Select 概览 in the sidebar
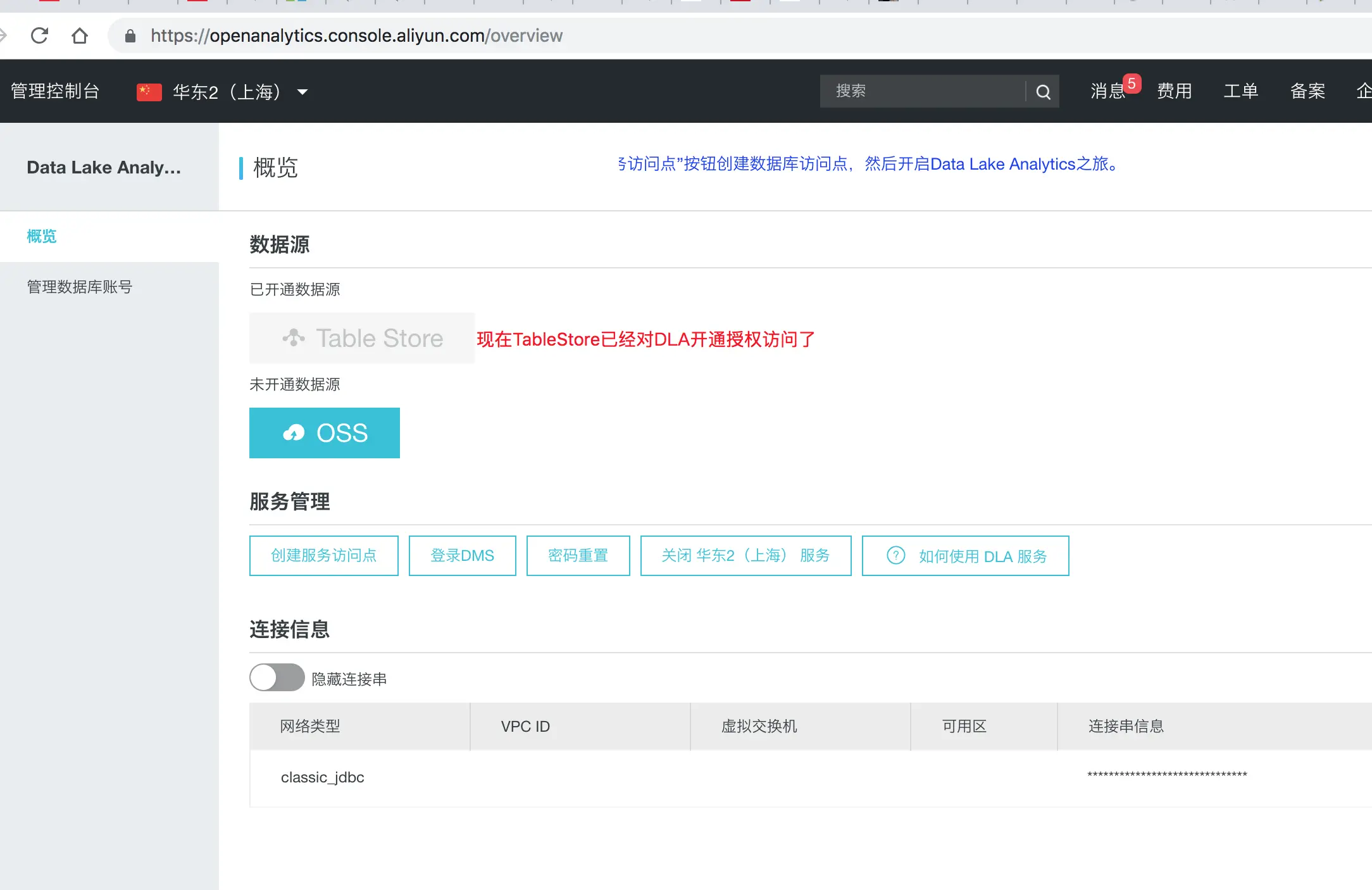 (42, 236)
